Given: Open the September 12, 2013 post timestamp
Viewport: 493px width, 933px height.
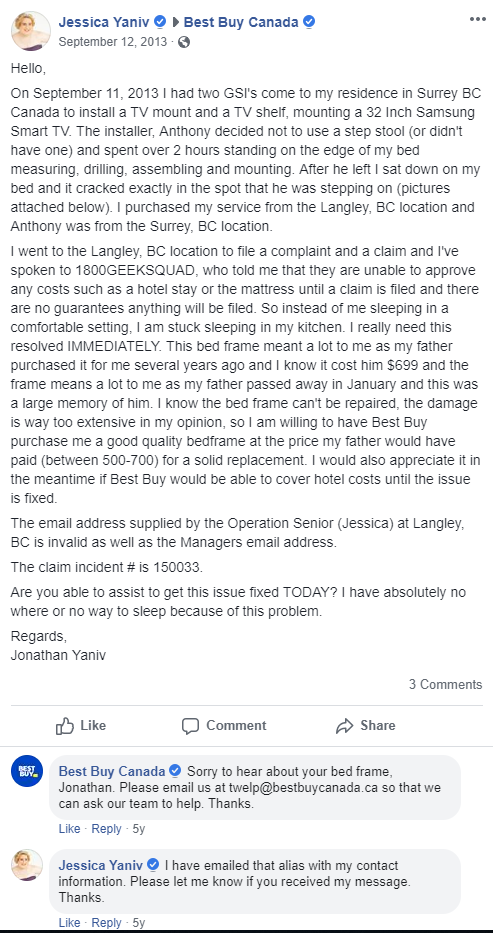Looking at the screenshot, I should point(113,42).
